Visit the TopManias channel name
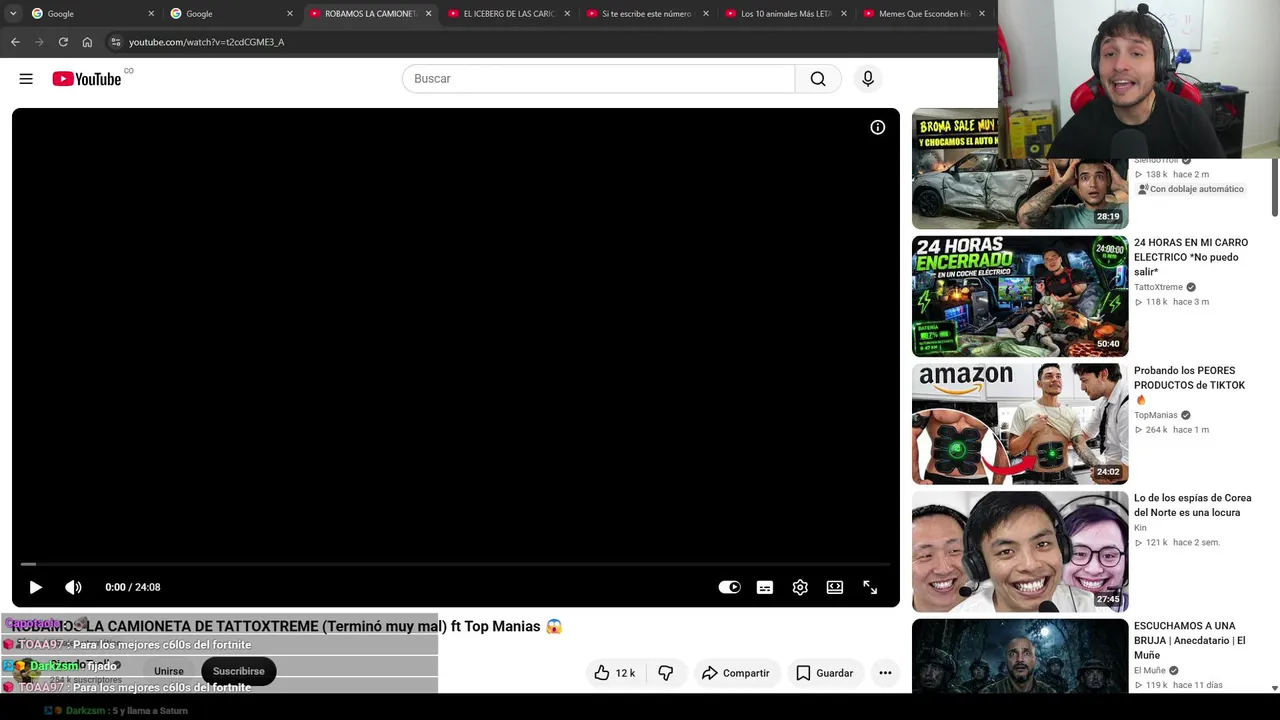1280x720 pixels. (x=1156, y=415)
